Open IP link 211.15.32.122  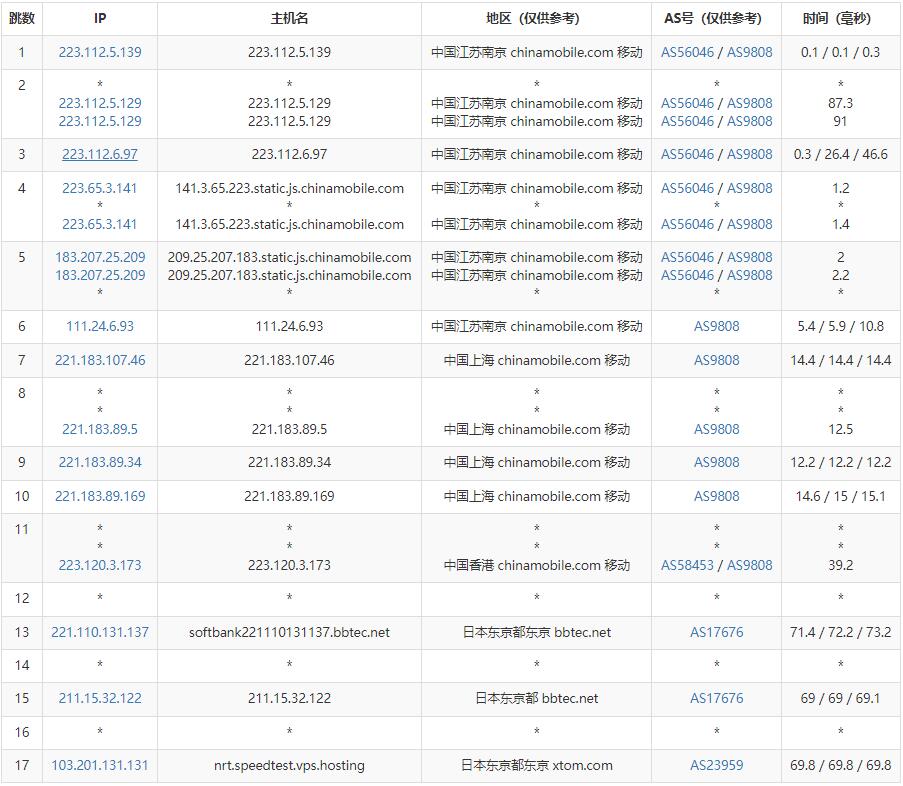click(100, 698)
